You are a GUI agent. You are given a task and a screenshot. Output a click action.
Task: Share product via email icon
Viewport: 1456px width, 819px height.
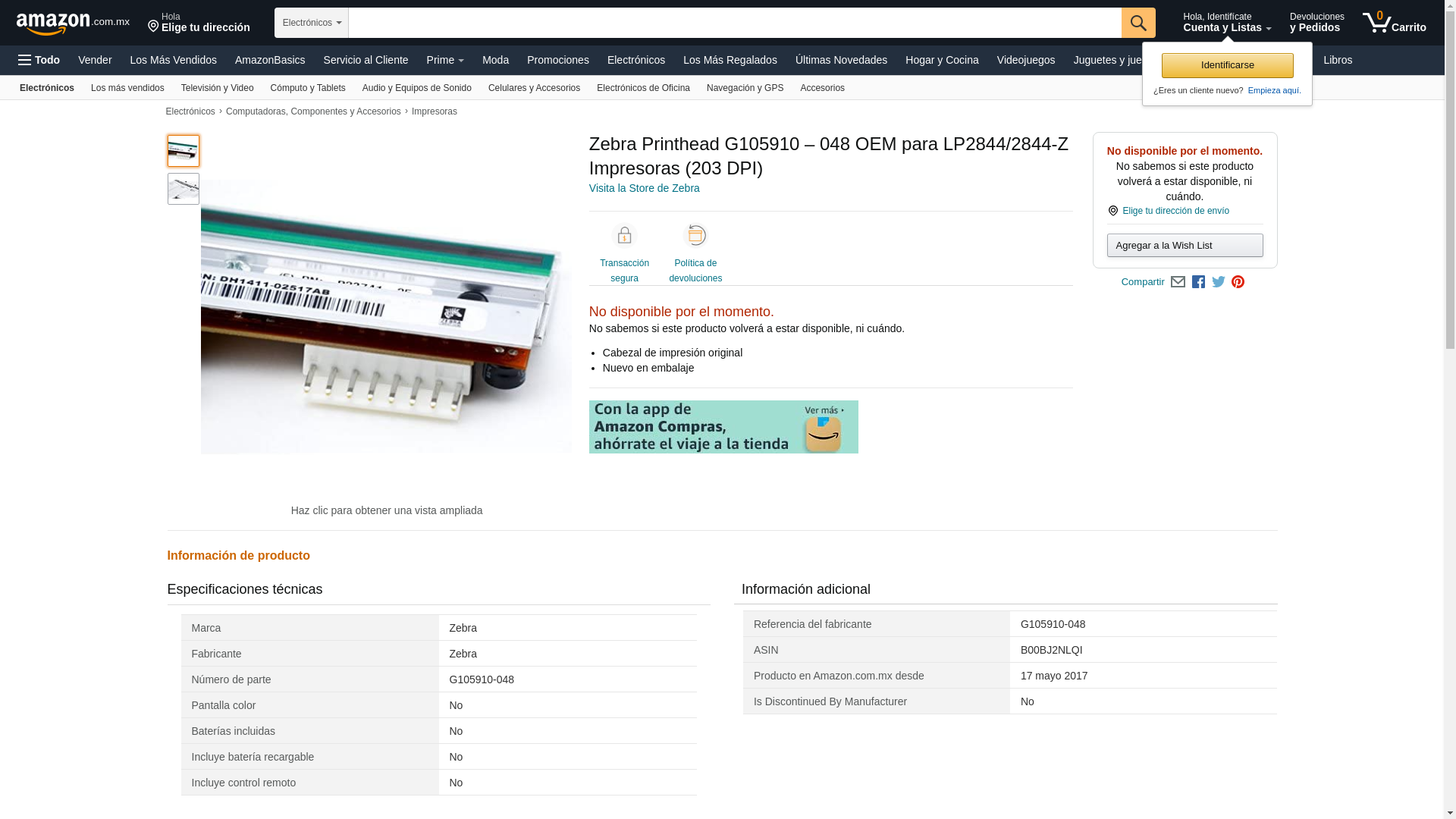pos(1178,282)
